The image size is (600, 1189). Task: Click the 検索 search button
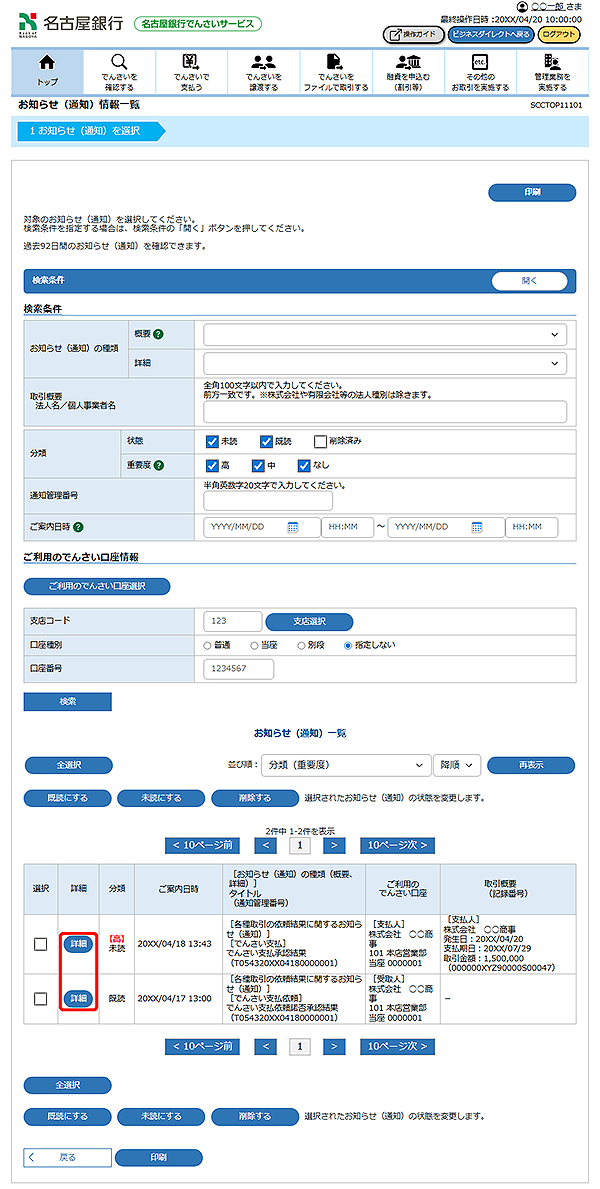[67, 702]
